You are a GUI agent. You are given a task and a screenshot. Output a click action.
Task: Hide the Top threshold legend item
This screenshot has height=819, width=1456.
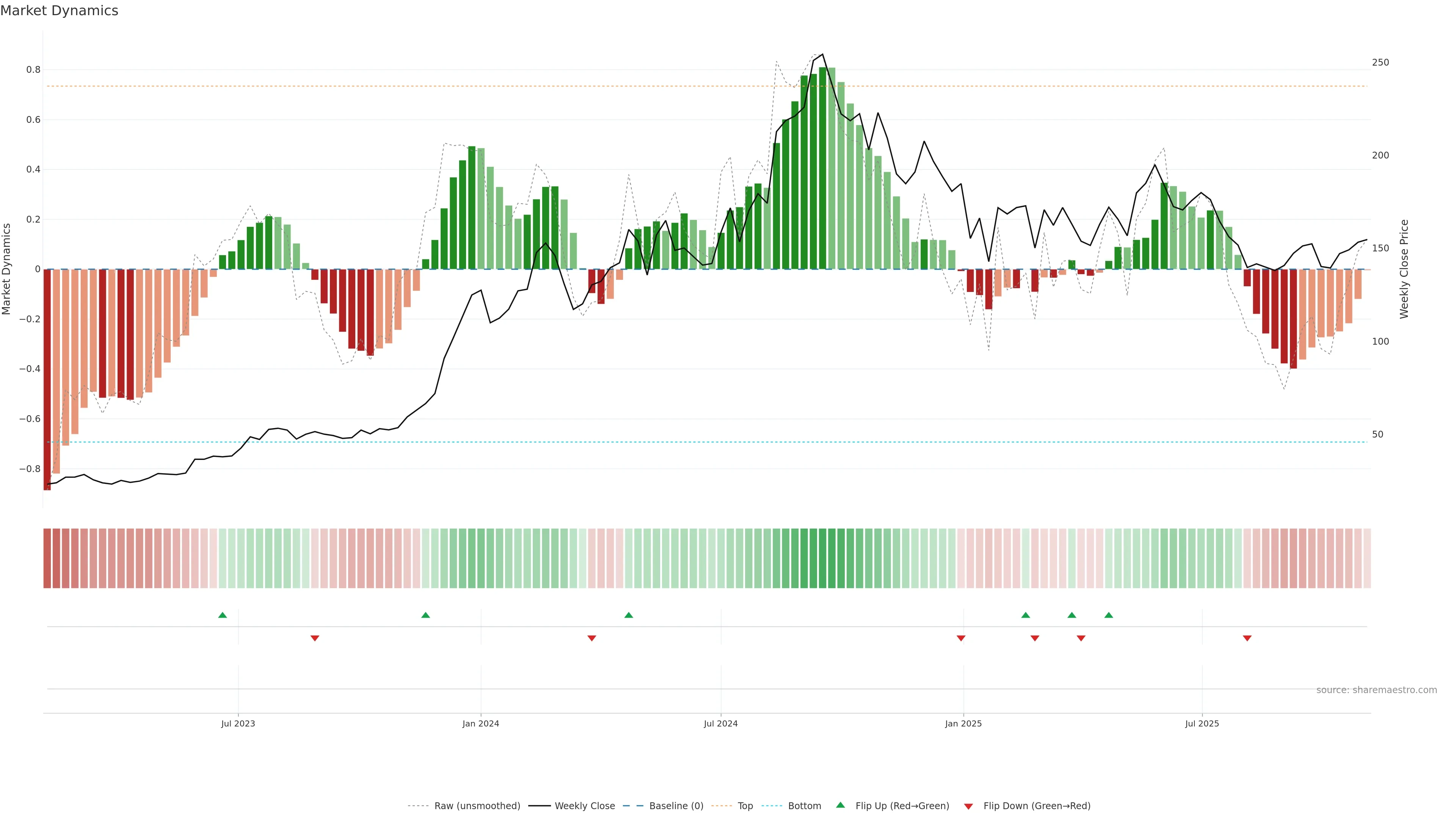coord(745,806)
